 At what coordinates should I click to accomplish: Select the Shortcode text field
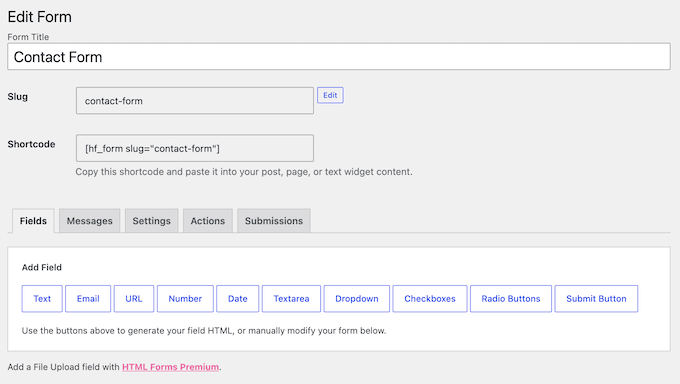pos(195,148)
